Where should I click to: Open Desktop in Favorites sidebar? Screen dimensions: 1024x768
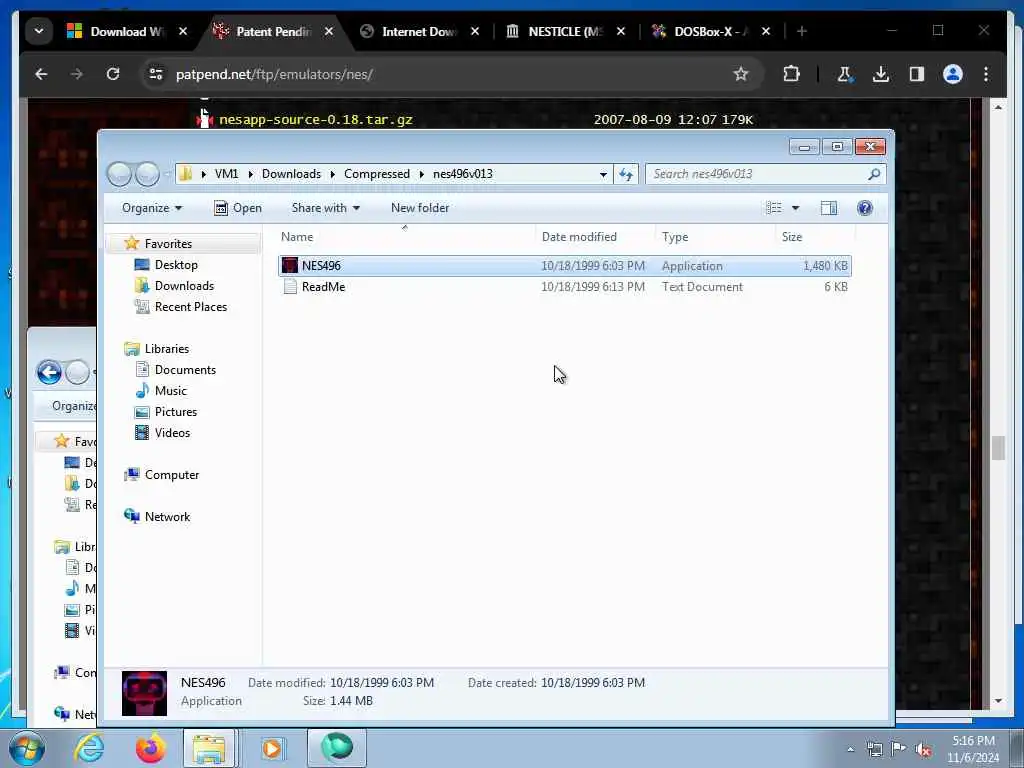[x=176, y=264]
